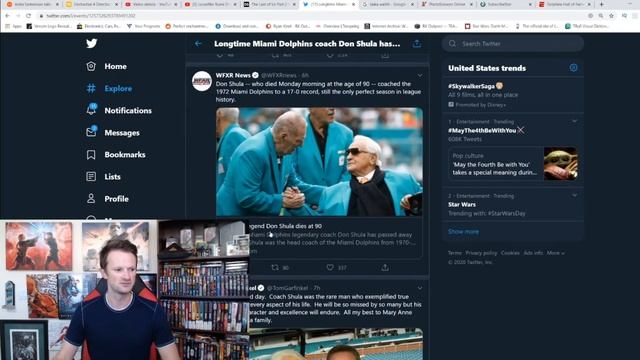This screenshot has width=640, height=360.
Task: Reload the page in the browser
Action: click(x=28, y=16)
